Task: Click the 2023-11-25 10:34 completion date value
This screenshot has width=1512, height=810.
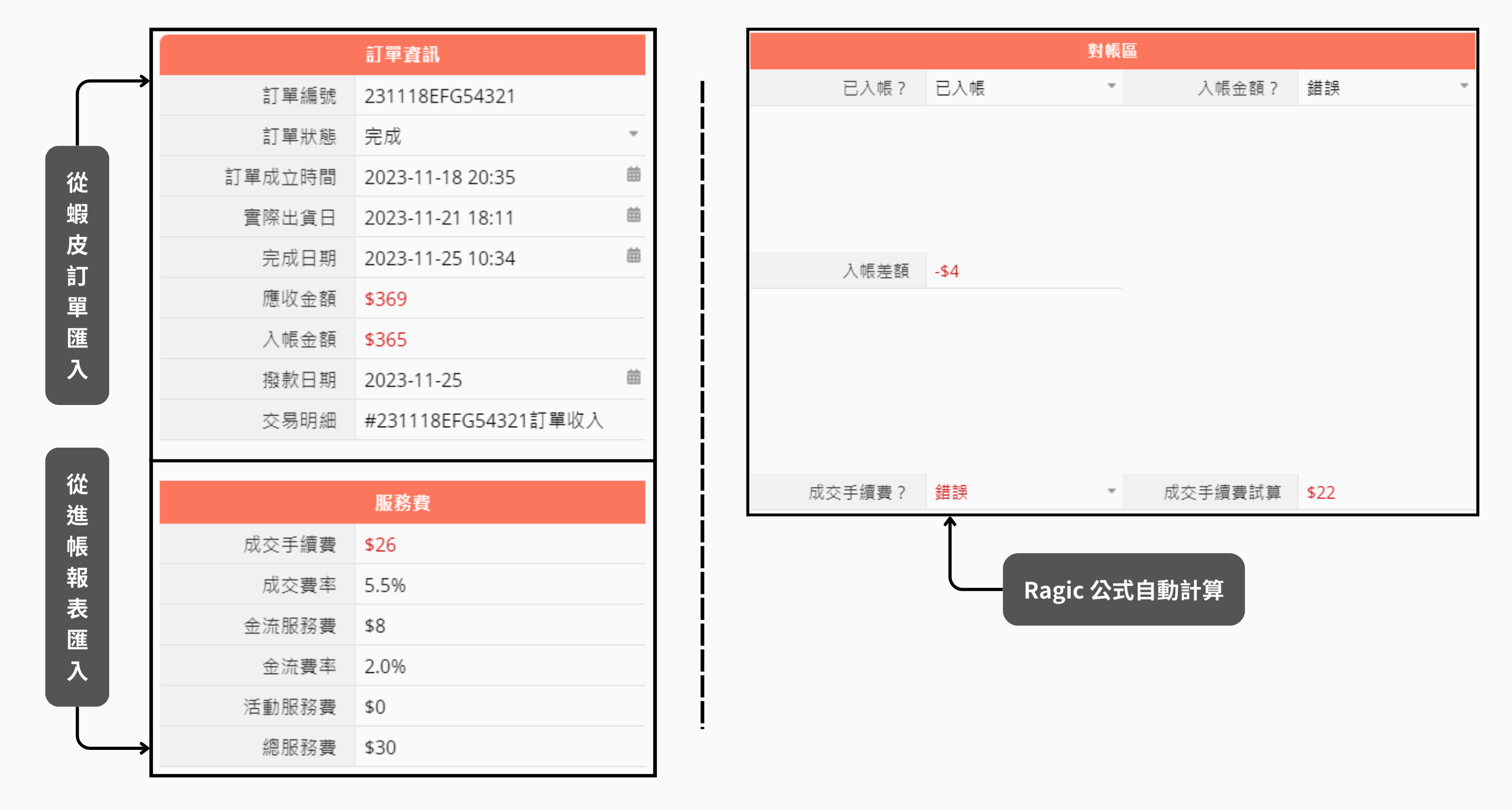Action: (x=440, y=258)
